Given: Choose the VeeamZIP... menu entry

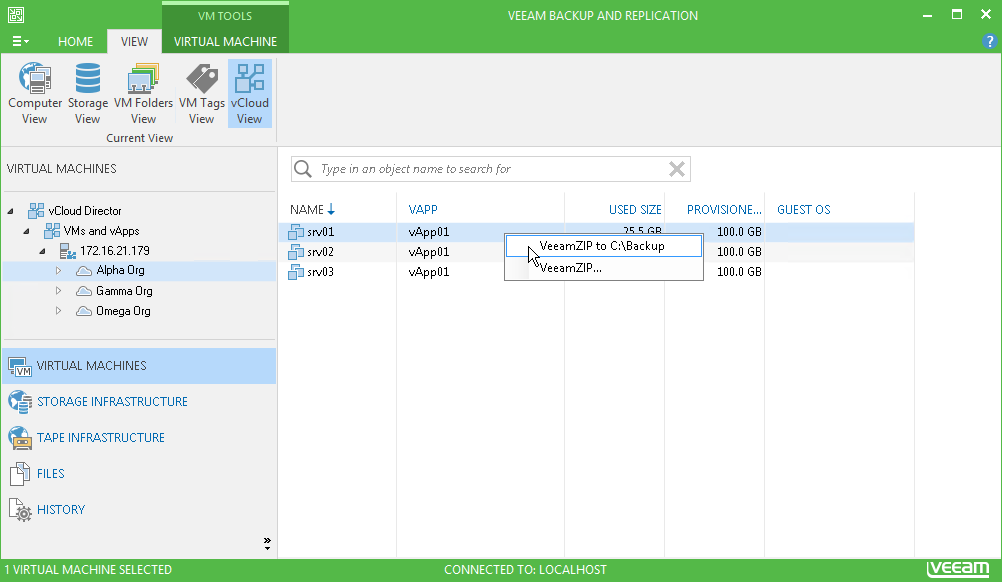Looking at the screenshot, I should 604,268.
